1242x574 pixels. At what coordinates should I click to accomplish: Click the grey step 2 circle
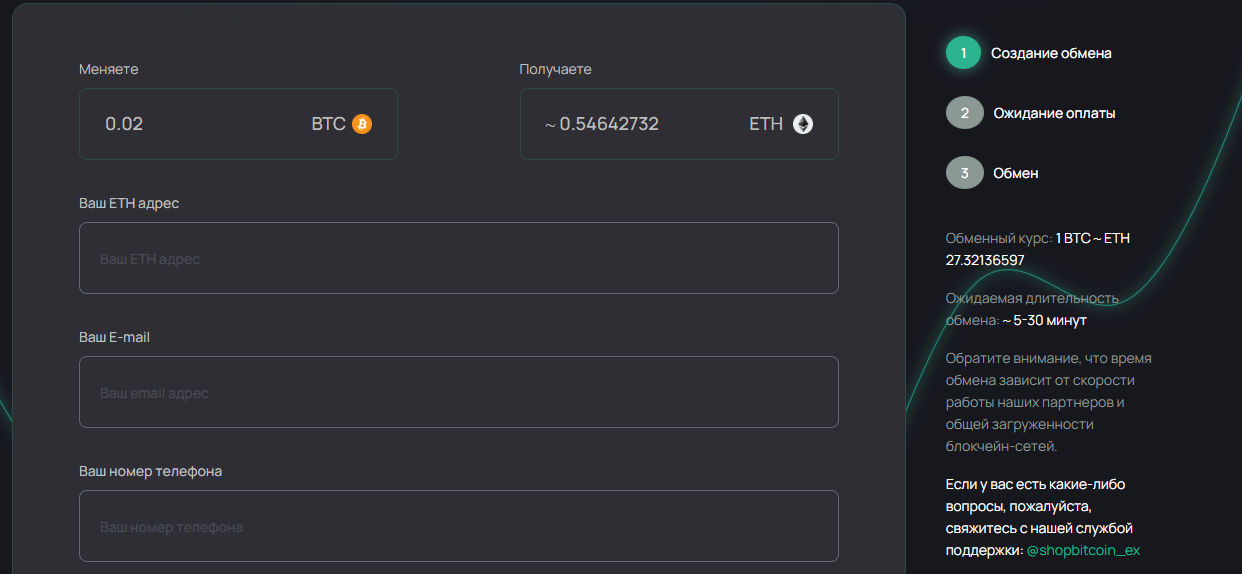[964, 113]
